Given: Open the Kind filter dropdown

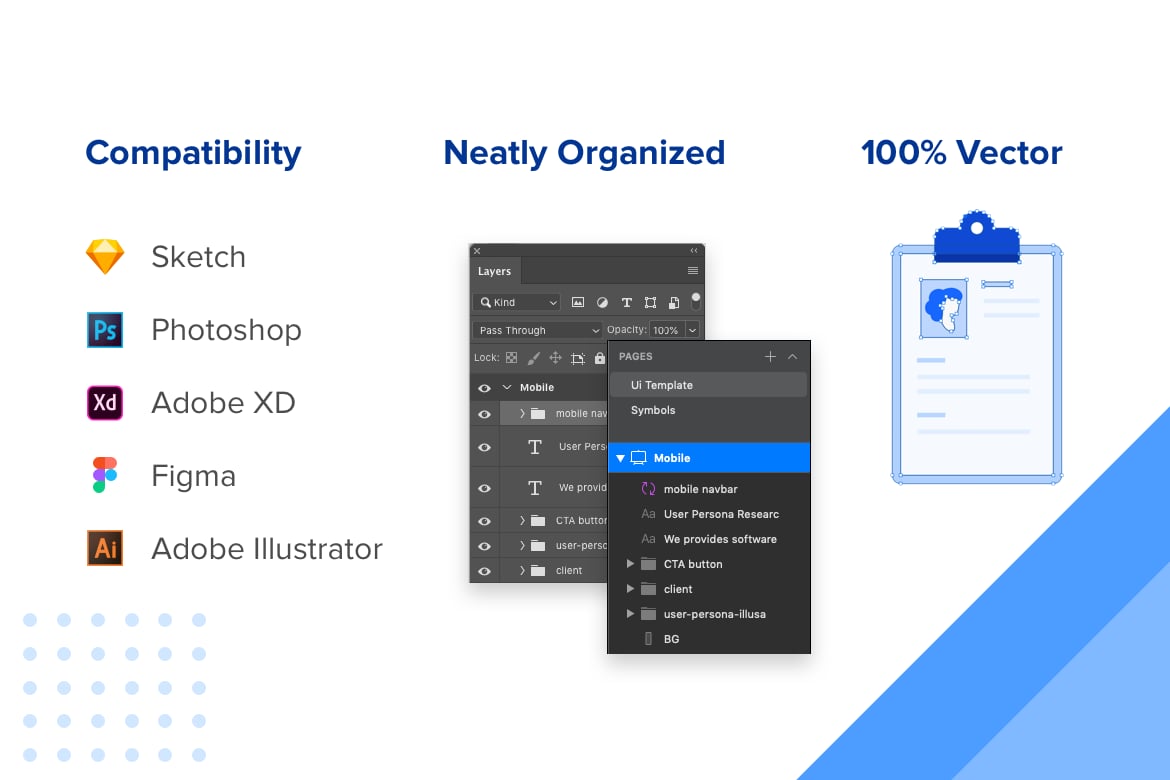Looking at the screenshot, I should pyautogui.click(x=516, y=302).
